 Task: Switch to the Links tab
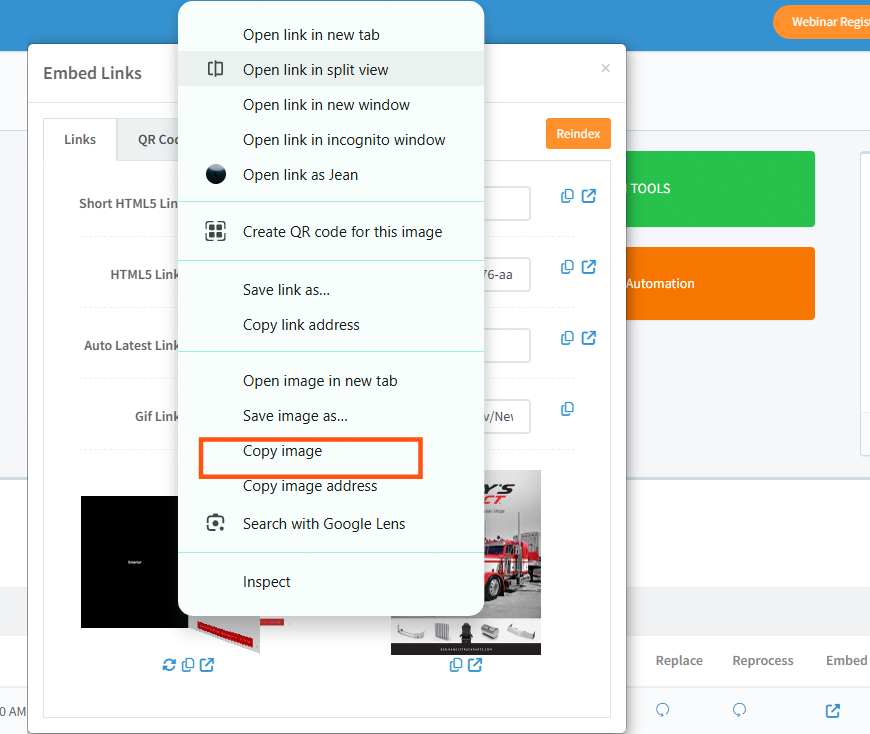80,140
